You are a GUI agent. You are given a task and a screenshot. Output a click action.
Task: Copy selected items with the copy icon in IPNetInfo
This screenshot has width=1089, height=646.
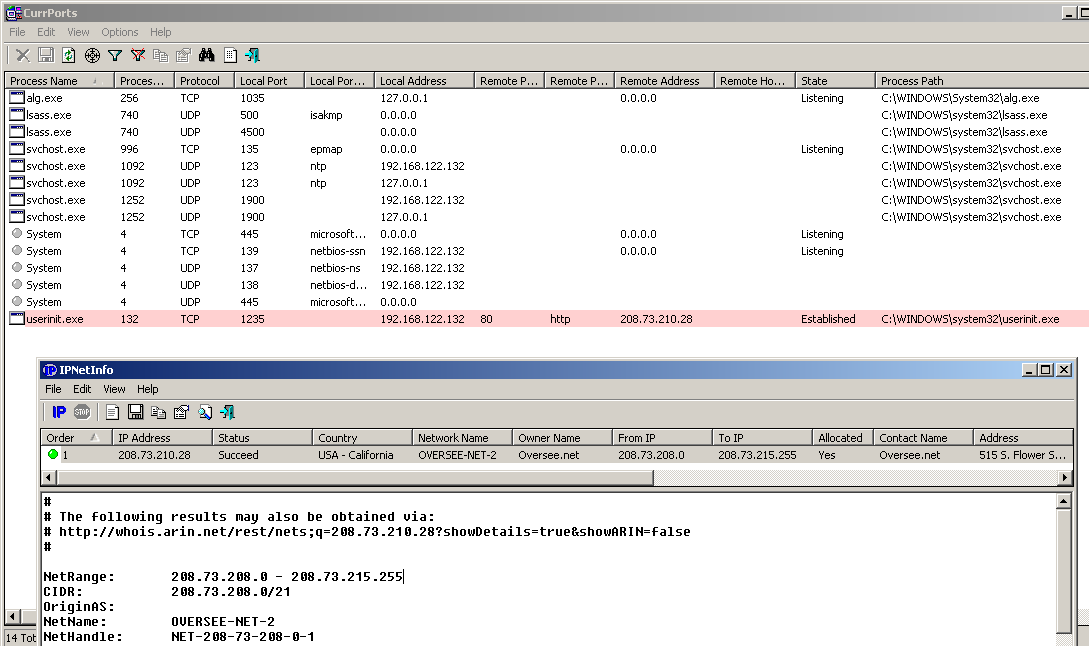pyautogui.click(x=160, y=411)
